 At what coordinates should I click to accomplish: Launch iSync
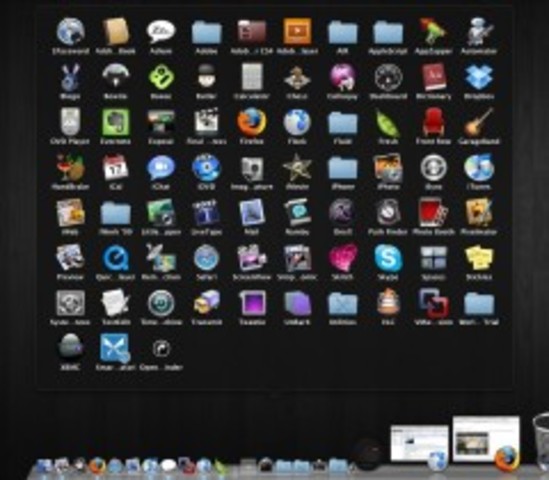click(x=433, y=168)
